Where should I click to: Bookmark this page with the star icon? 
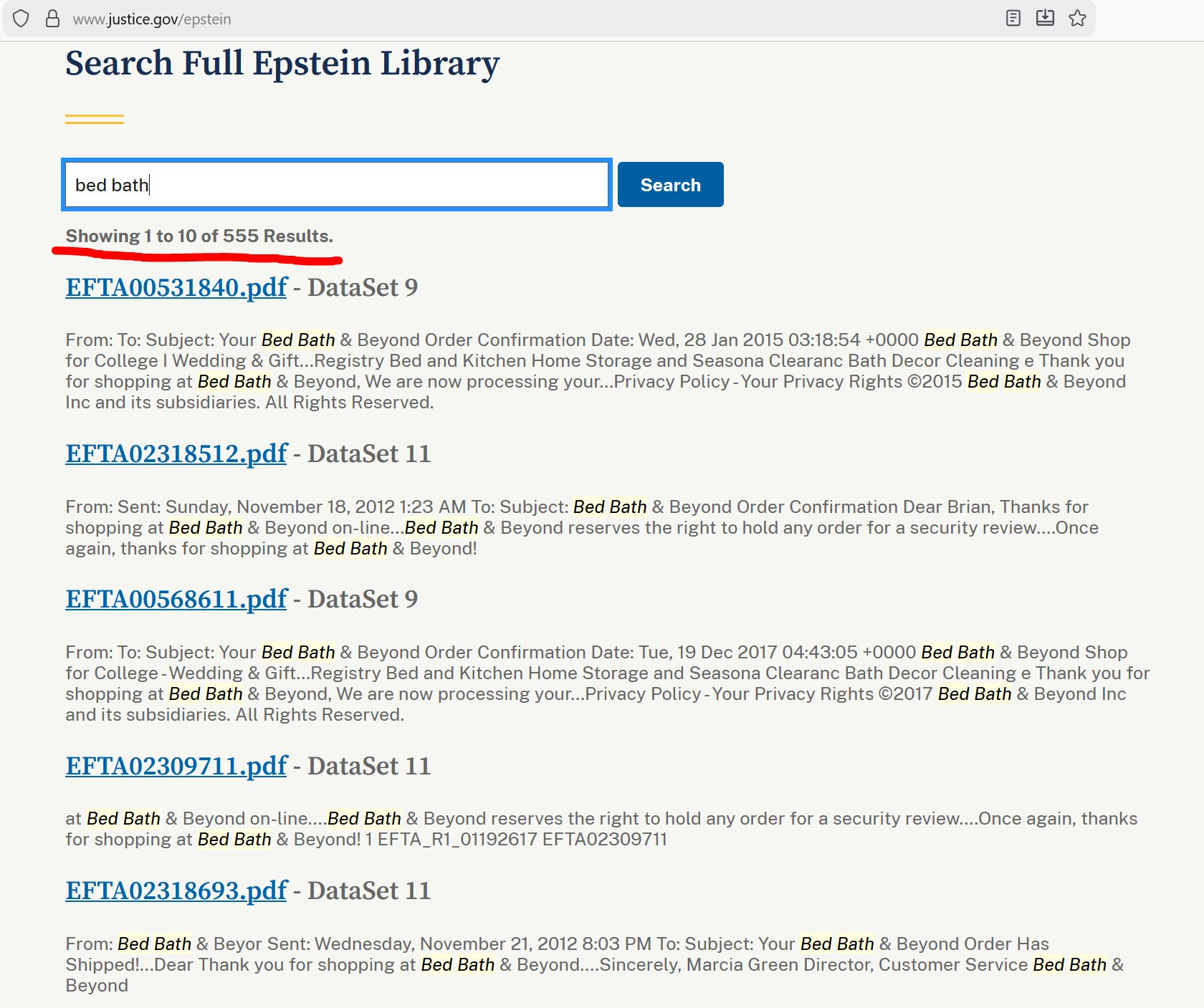tap(1077, 18)
